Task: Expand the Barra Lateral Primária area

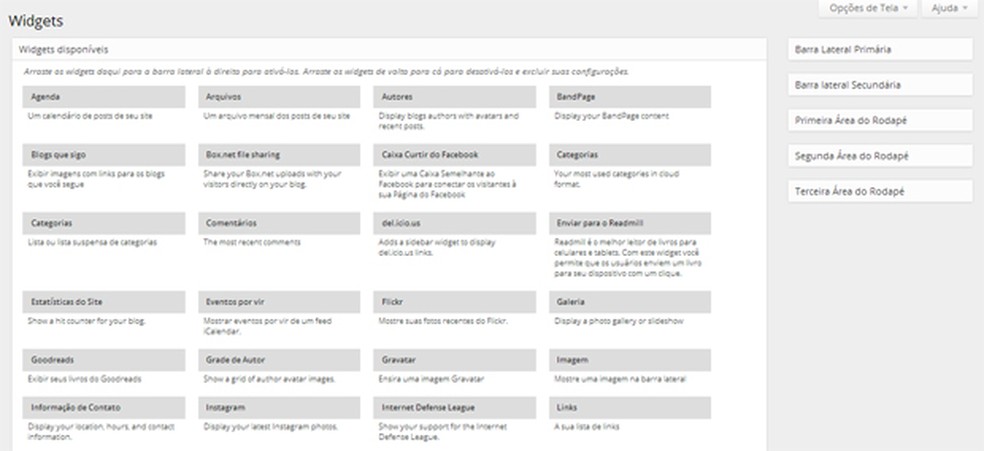Action: pos(879,49)
